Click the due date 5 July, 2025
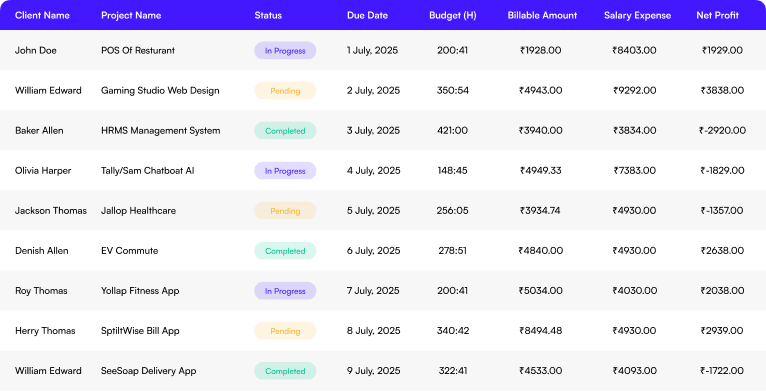The image size is (766, 391). coord(373,211)
